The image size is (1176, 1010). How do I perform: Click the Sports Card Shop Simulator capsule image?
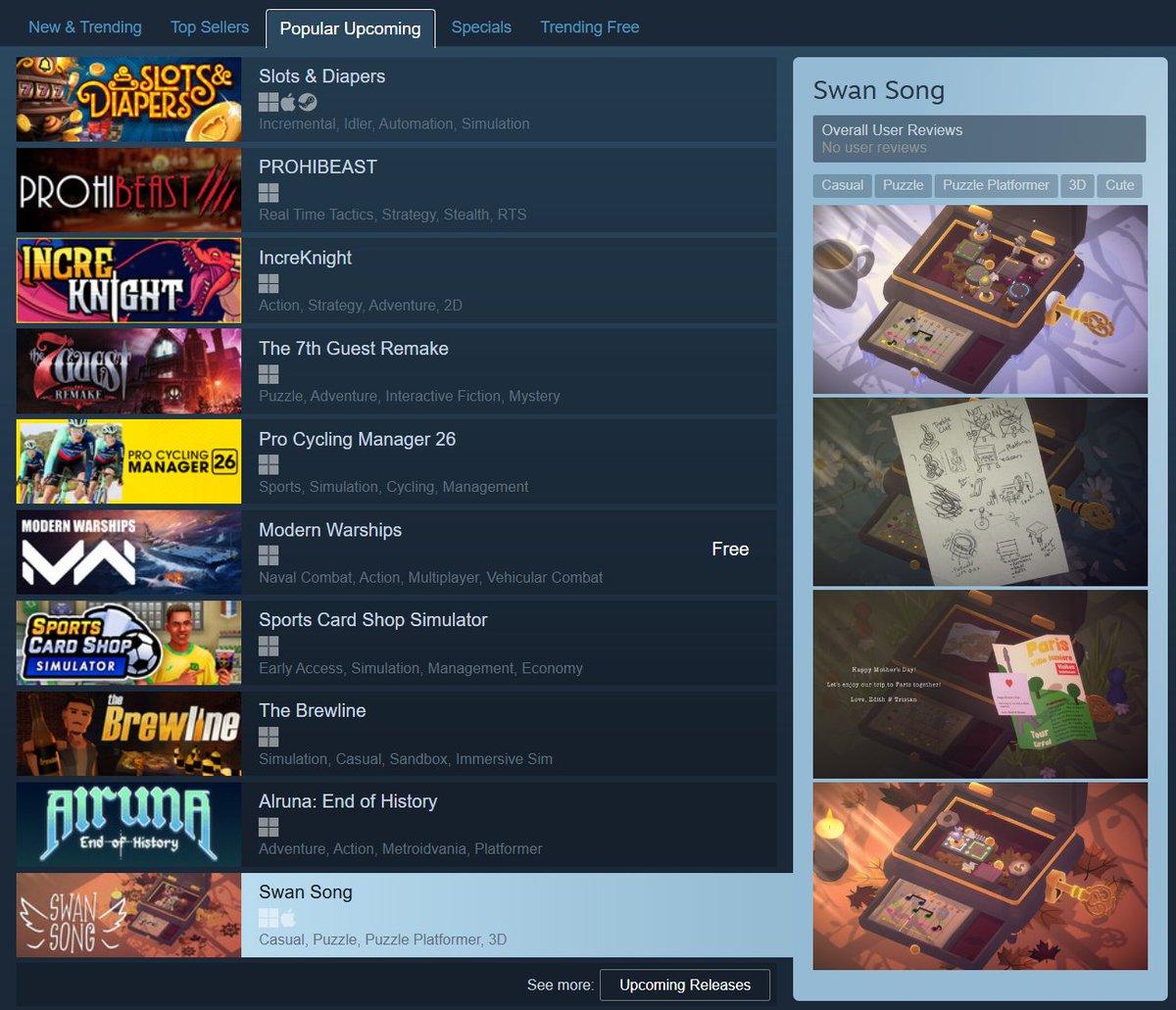tap(128, 643)
